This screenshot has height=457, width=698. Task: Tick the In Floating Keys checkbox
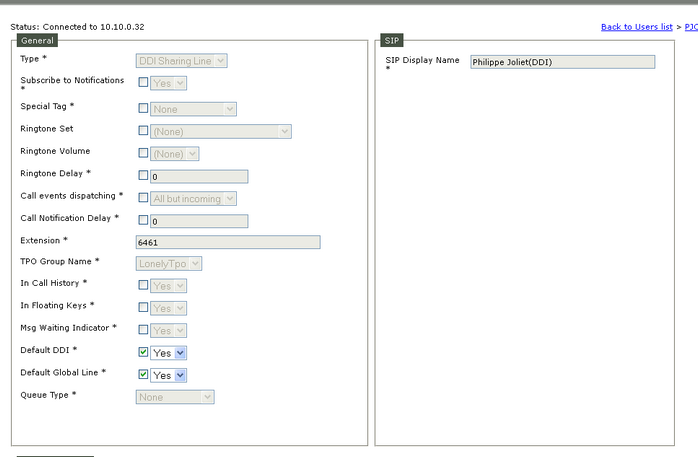[143, 307]
